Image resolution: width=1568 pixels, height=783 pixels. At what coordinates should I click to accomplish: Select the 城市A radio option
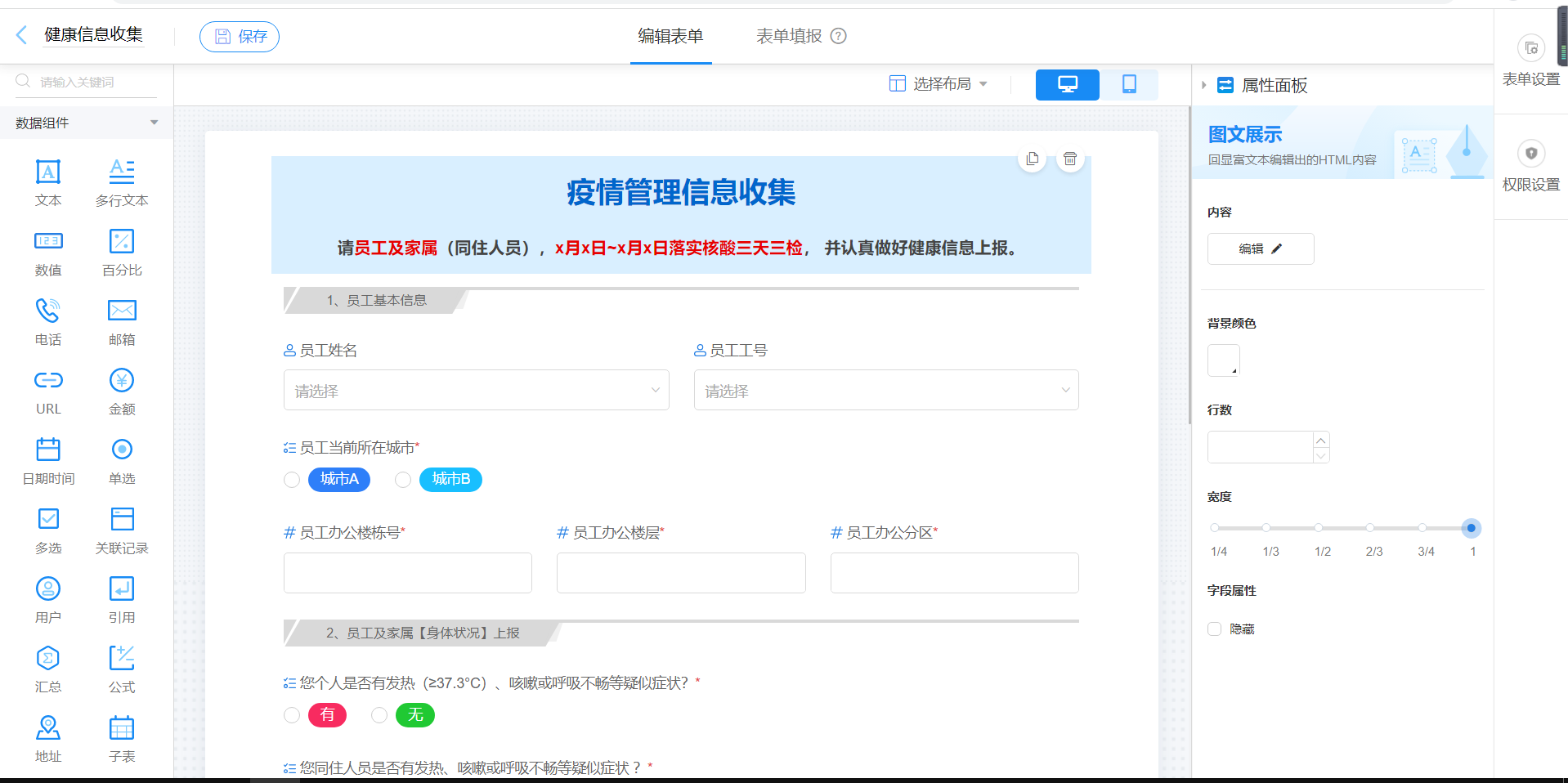click(x=292, y=480)
